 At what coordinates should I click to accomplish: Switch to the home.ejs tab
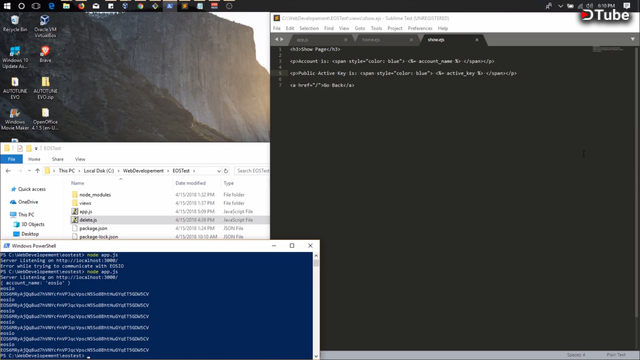[x=371, y=40]
